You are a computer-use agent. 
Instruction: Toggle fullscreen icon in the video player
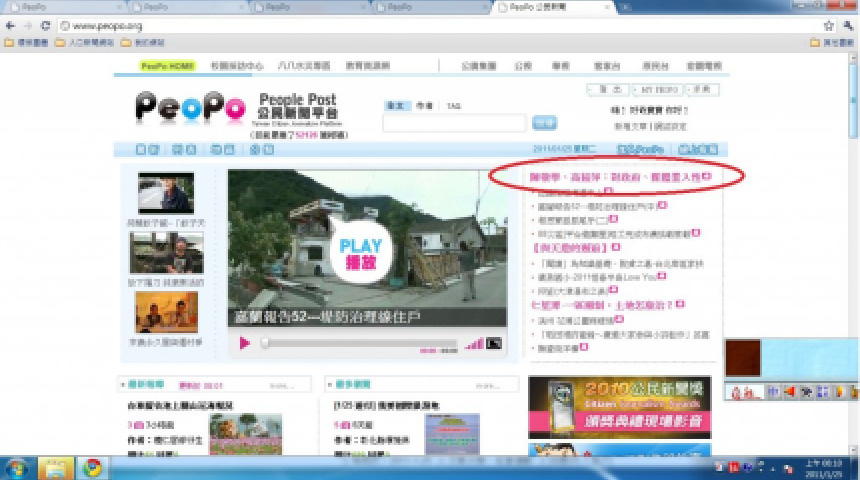[x=493, y=344]
